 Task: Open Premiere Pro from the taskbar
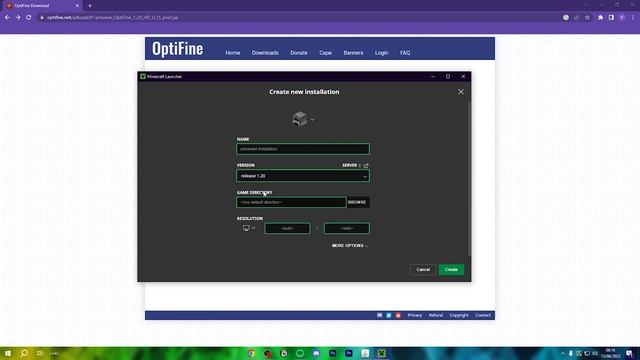point(349,353)
